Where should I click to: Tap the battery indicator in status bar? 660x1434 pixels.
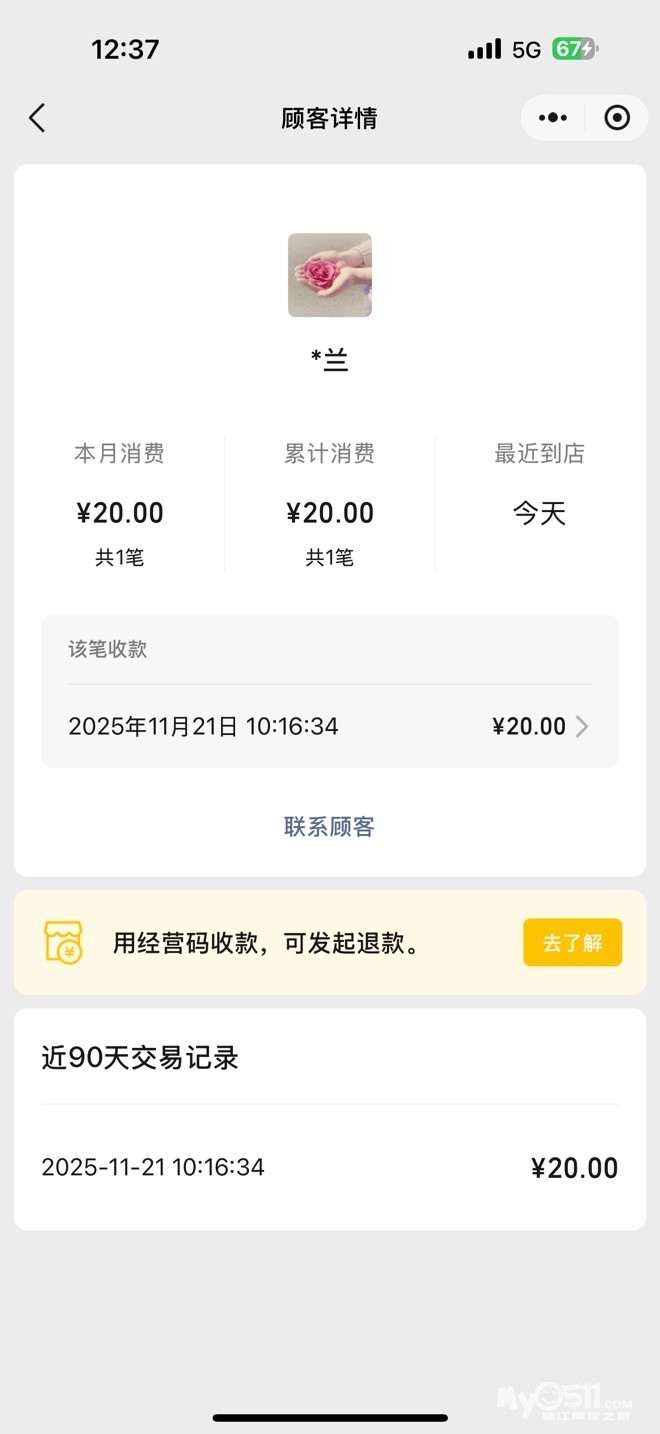tap(575, 49)
